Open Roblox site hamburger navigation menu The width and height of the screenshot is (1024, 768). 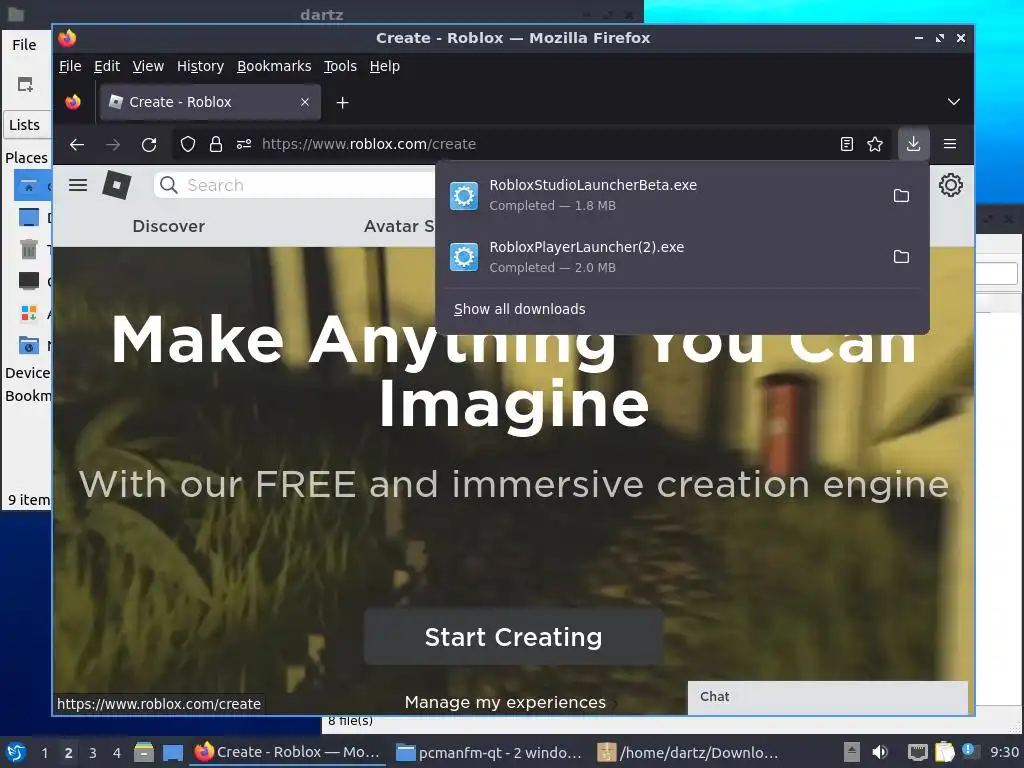(78, 185)
